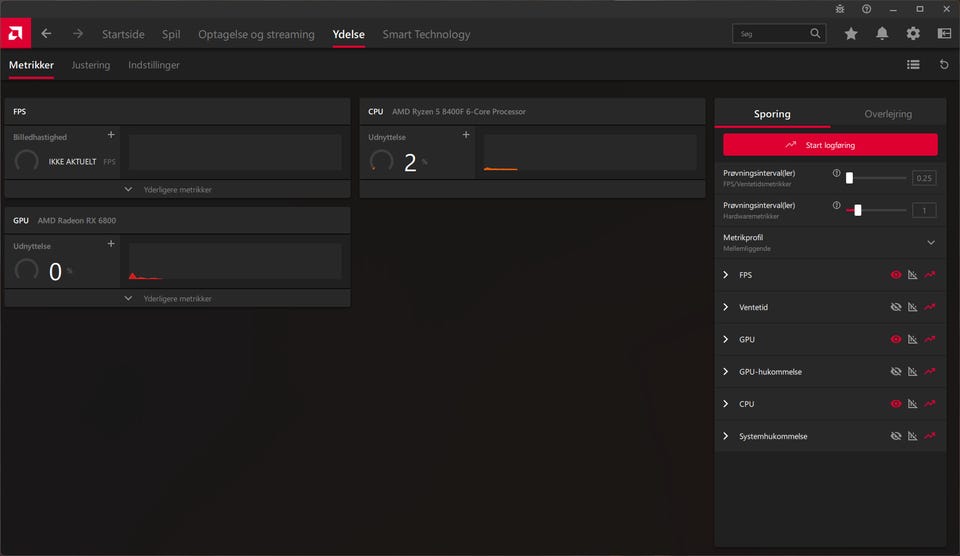Click the AMD logo home icon

coord(15,33)
